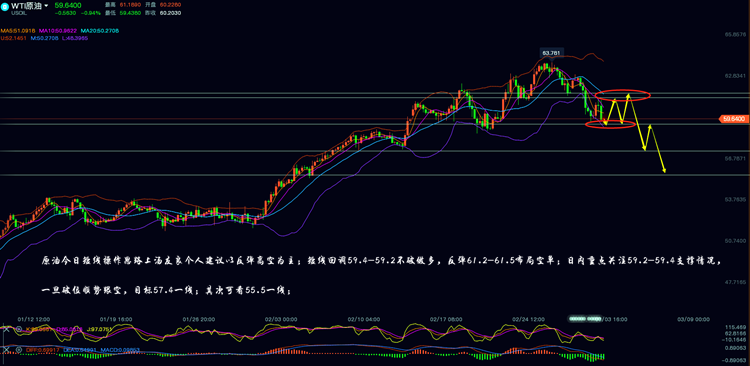Click the J:97.0751 value in KDJ panel
The width and height of the screenshot is (750, 366).
(x=99, y=329)
